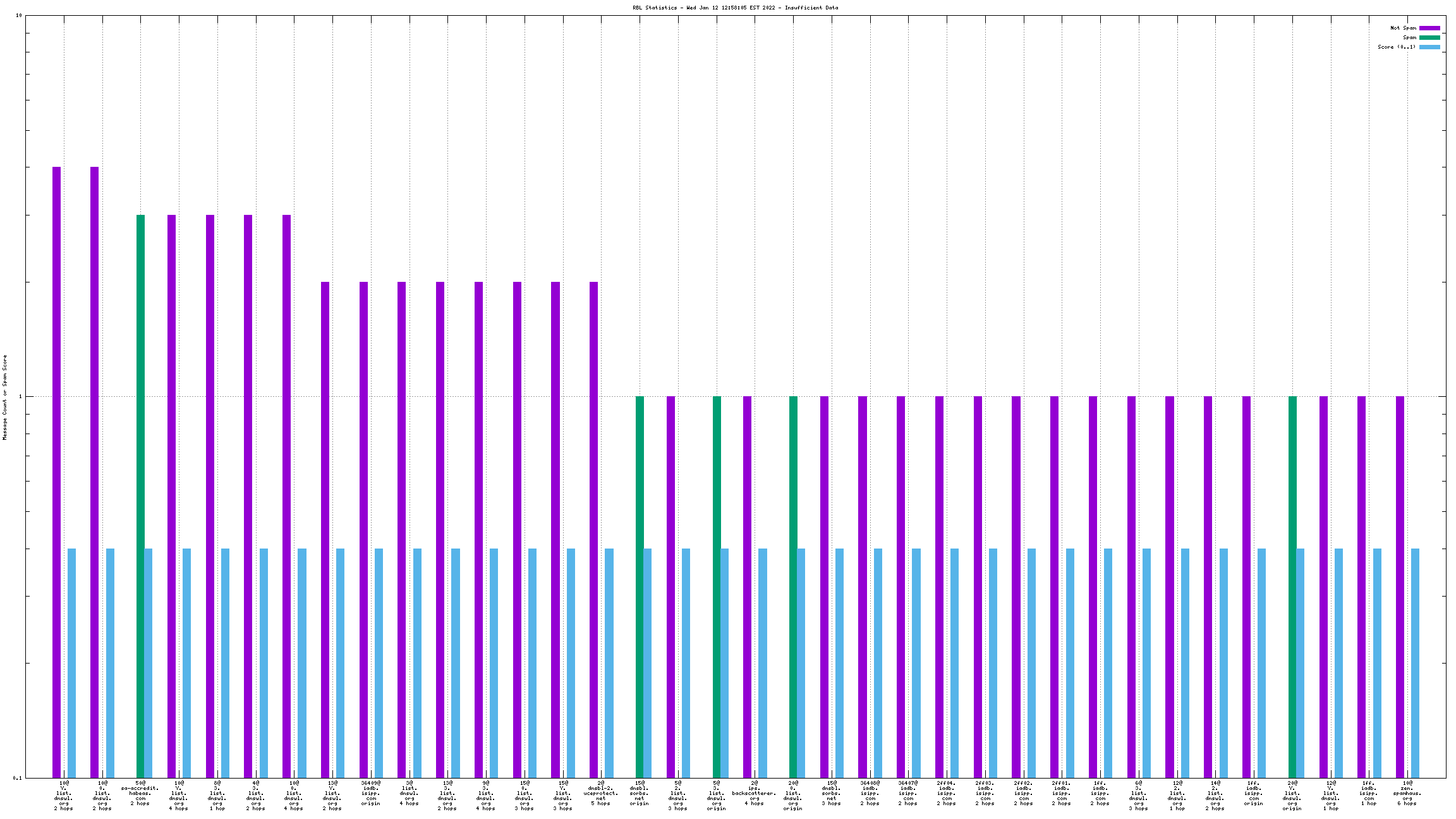Click the y-axis value 0.1 tick label
1456x819 pixels.
pyautogui.click(x=18, y=778)
